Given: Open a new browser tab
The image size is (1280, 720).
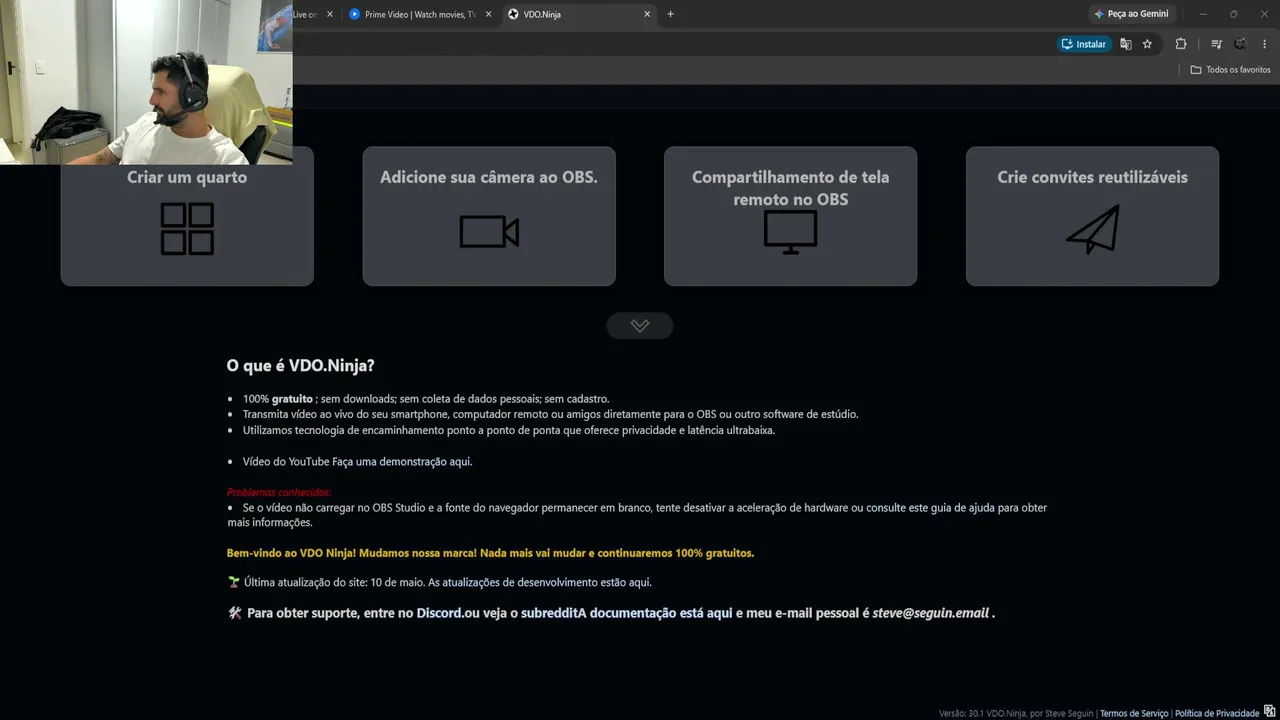Looking at the screenshot, I should (670, 14).
